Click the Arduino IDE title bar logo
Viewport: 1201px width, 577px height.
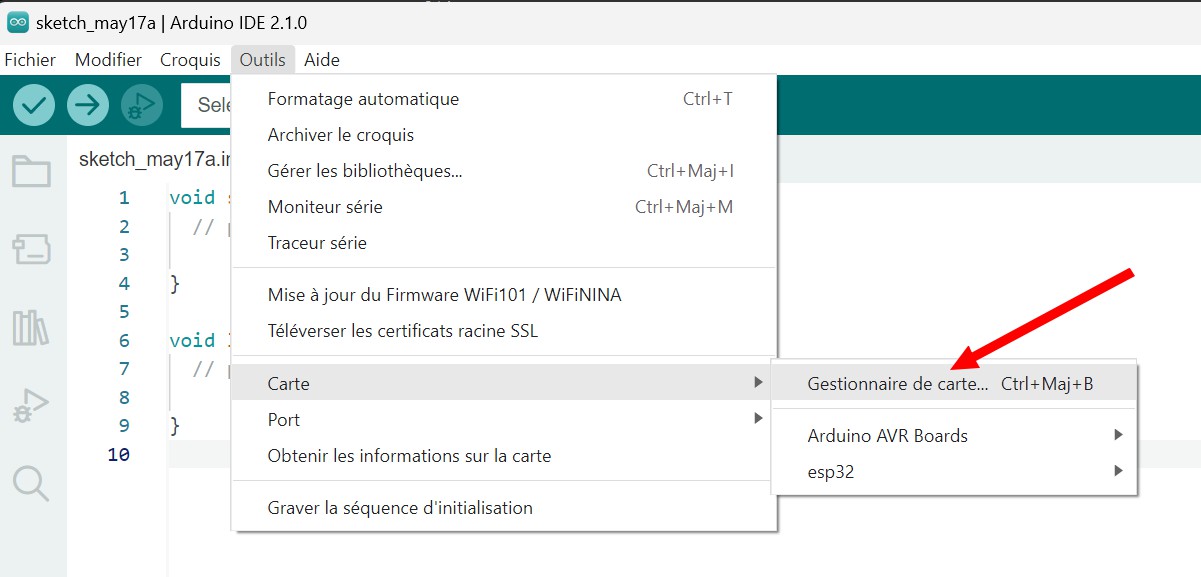(x=17, y=22)
